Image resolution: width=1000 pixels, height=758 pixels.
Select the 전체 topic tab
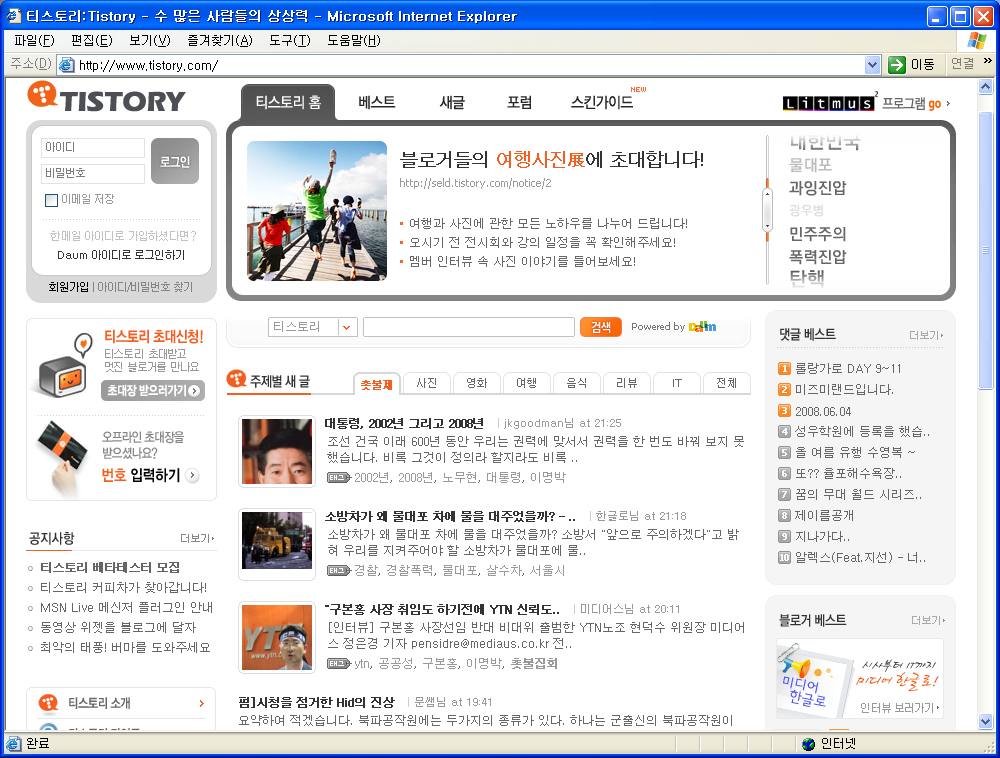[726, 383]
